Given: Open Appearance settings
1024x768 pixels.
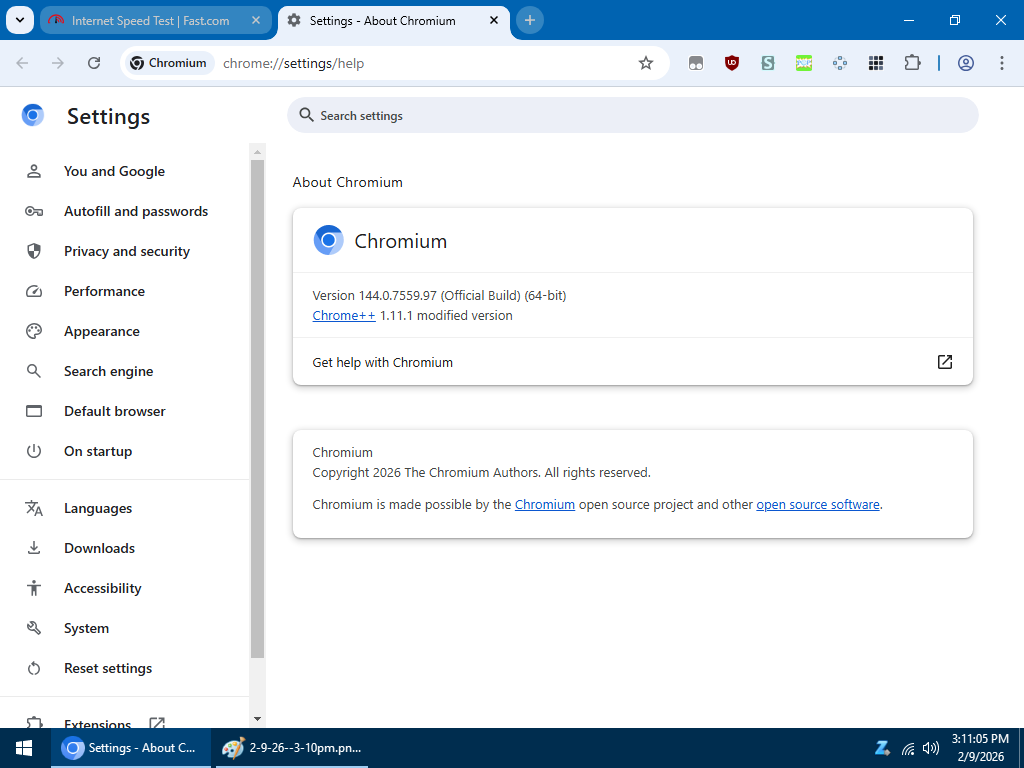Looking at the screenshot, I should click(x=102, y=331).
